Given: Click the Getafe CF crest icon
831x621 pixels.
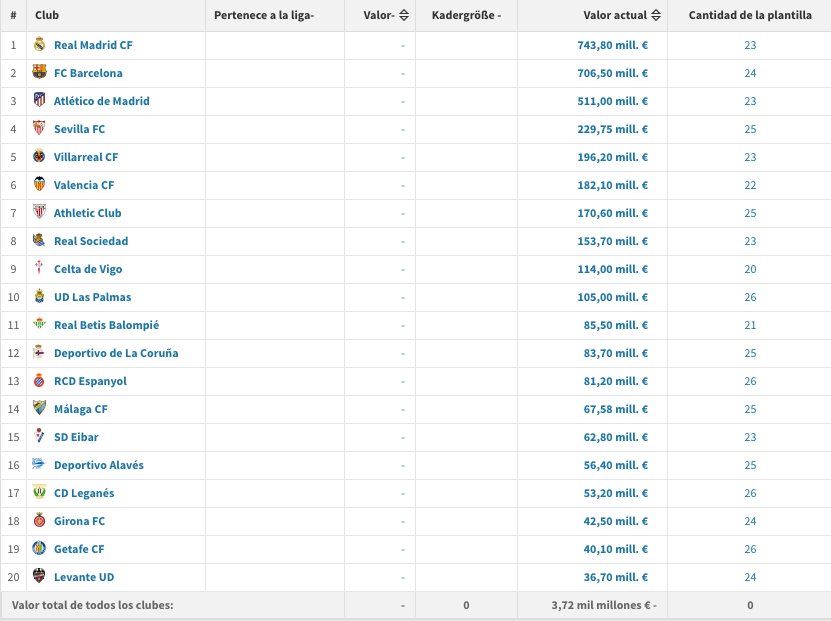Looking at the screenshot, I should (39, 548).
